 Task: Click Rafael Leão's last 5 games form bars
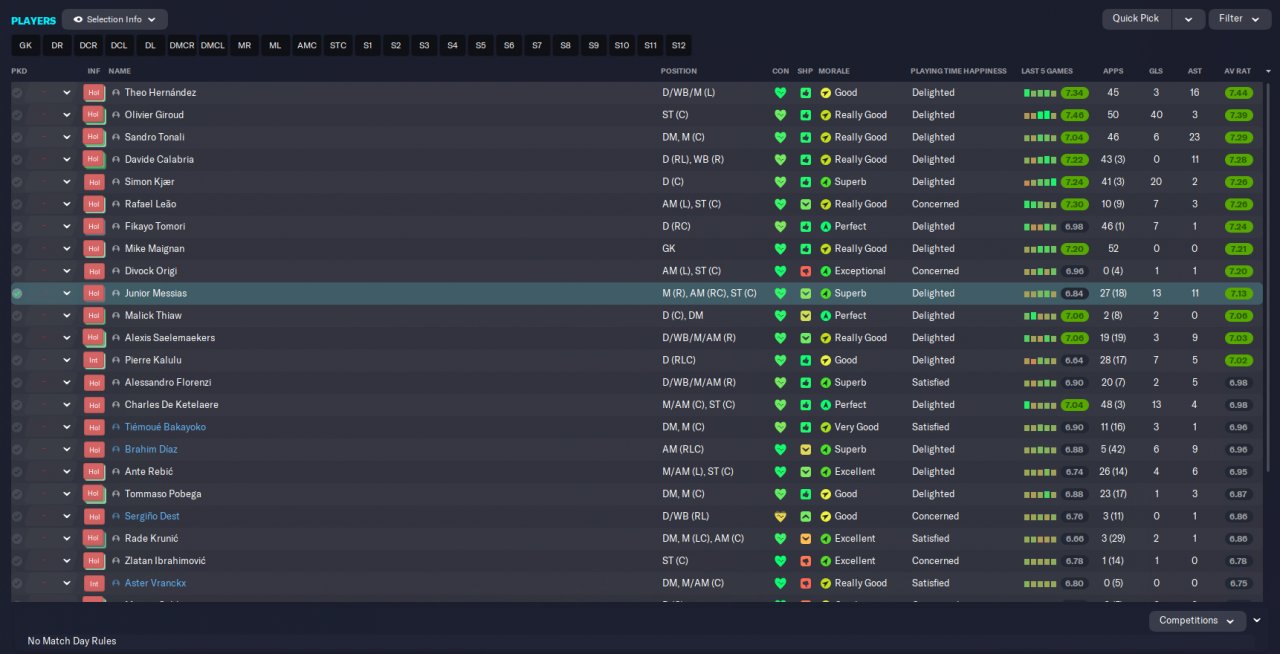coord(1040,204)
